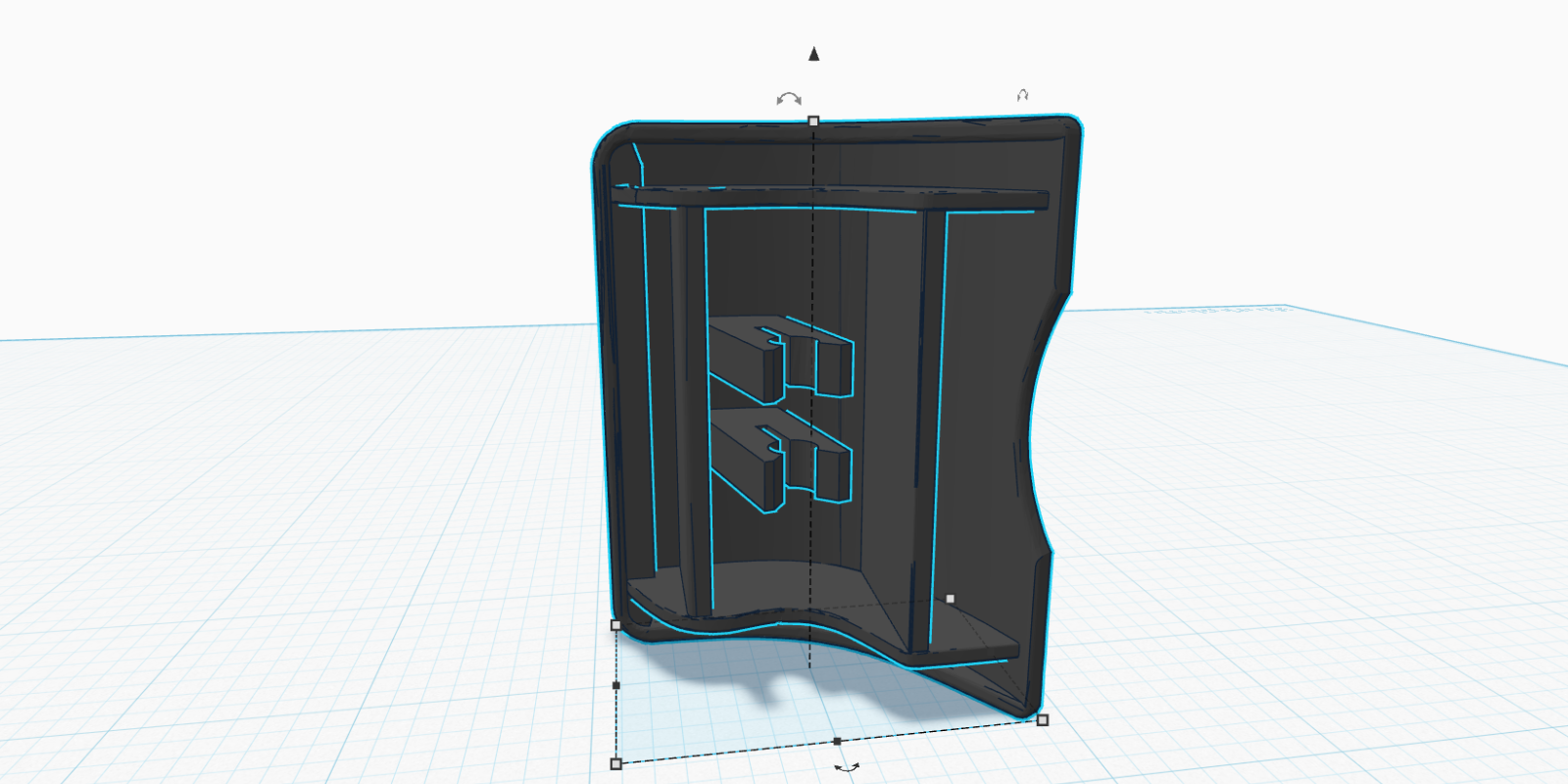Click the bottom-most left white corner handle

click(616, 763)
